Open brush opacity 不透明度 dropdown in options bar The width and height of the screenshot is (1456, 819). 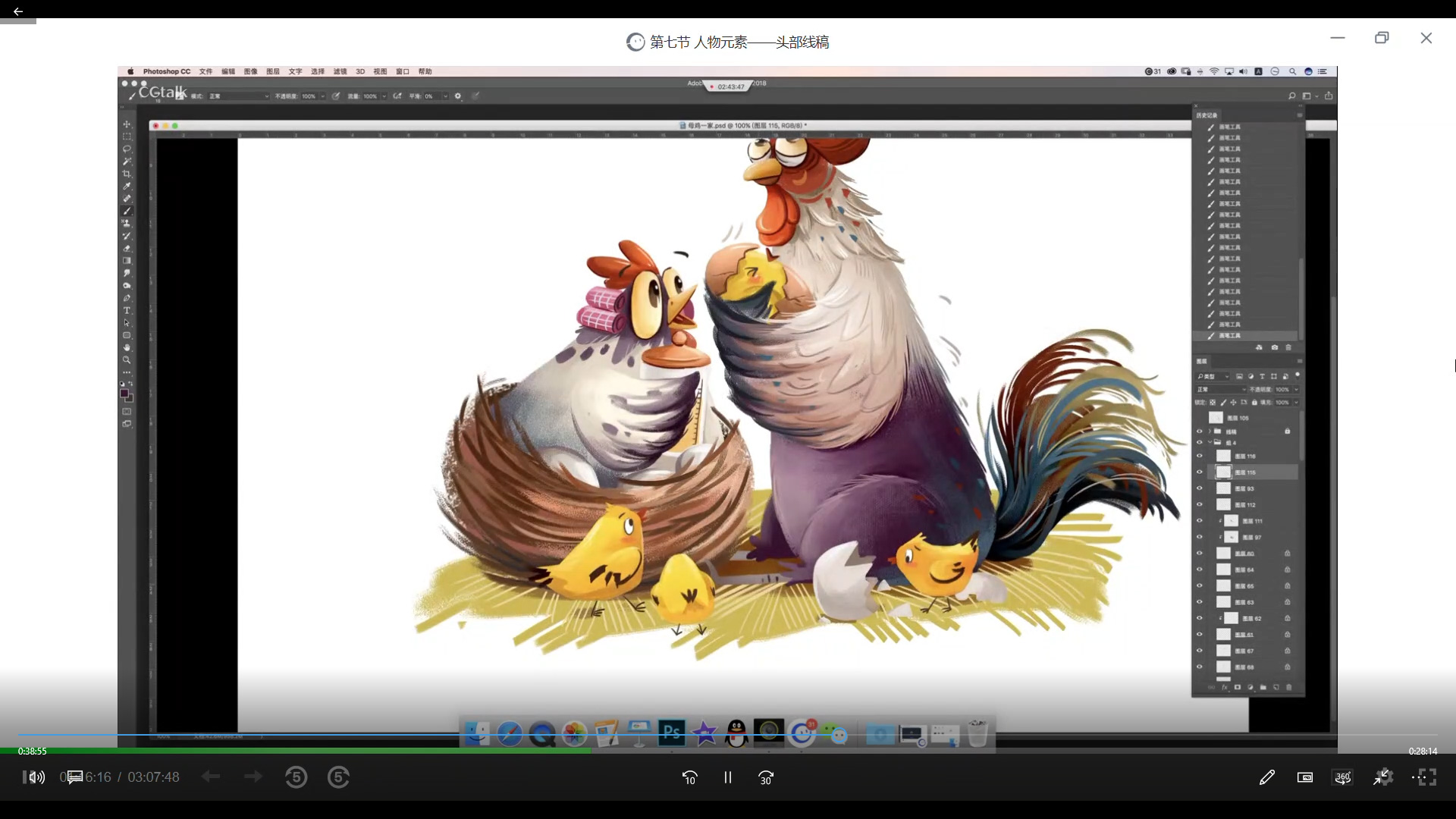[x=322, y=96]
